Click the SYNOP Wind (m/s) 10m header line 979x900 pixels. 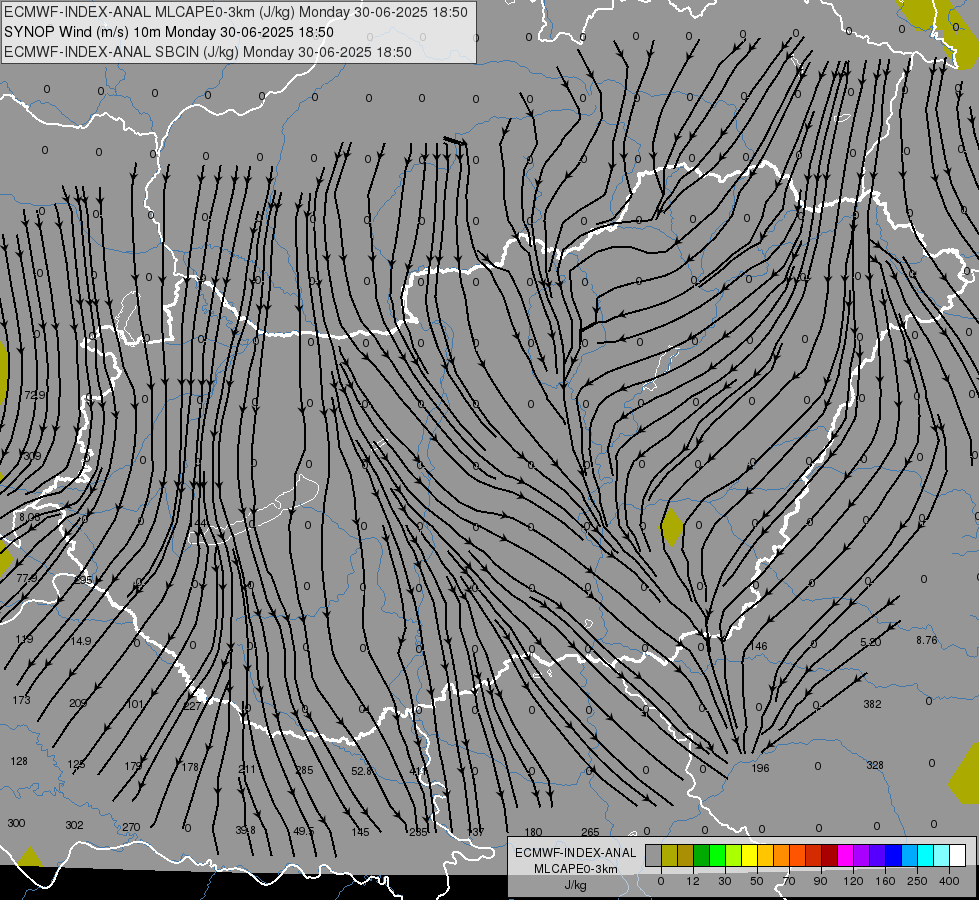point(169,32)
